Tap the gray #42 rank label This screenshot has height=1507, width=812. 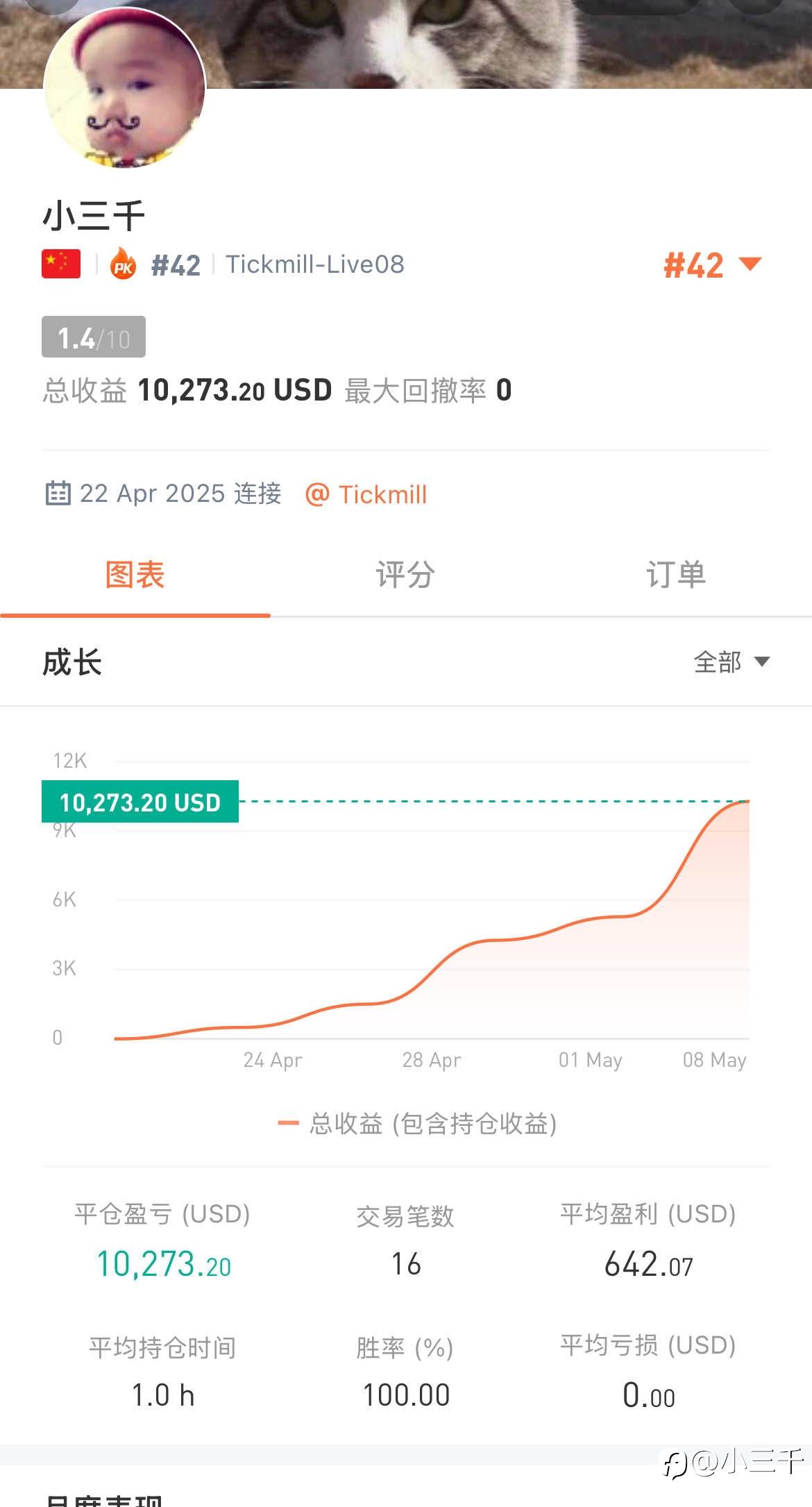click(176, 264)
